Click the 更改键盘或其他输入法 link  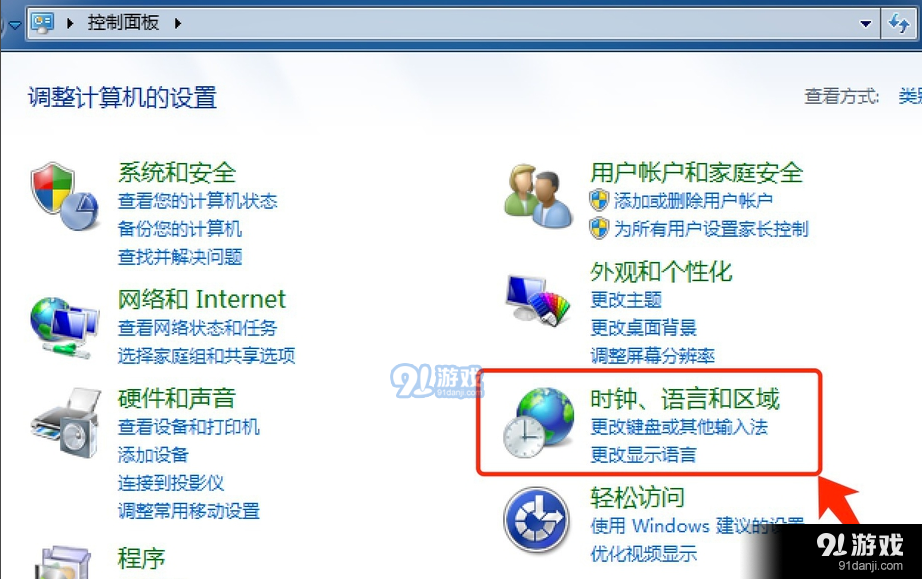(679, 427)
